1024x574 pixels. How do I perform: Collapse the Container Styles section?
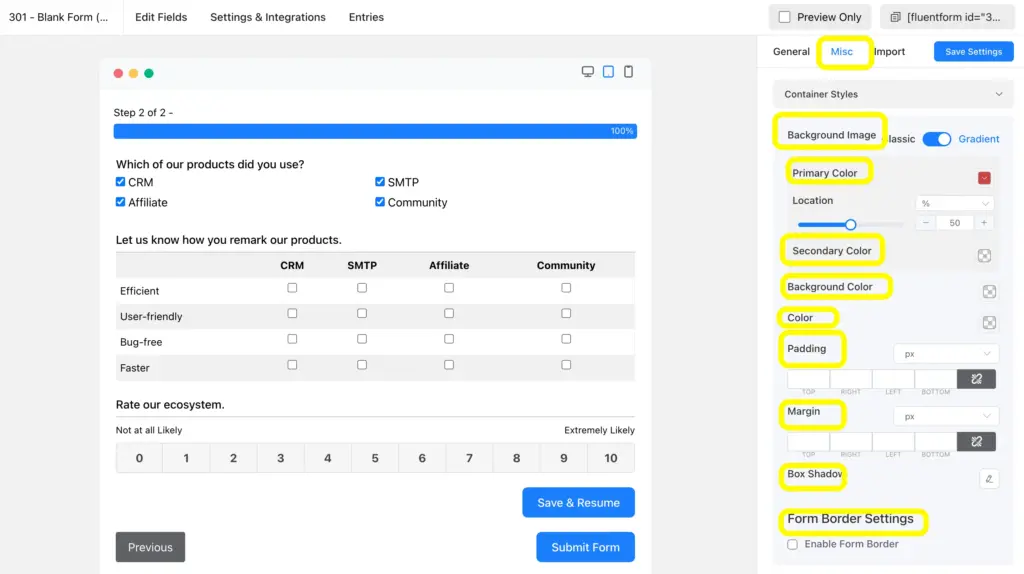[x=893, y=94]
